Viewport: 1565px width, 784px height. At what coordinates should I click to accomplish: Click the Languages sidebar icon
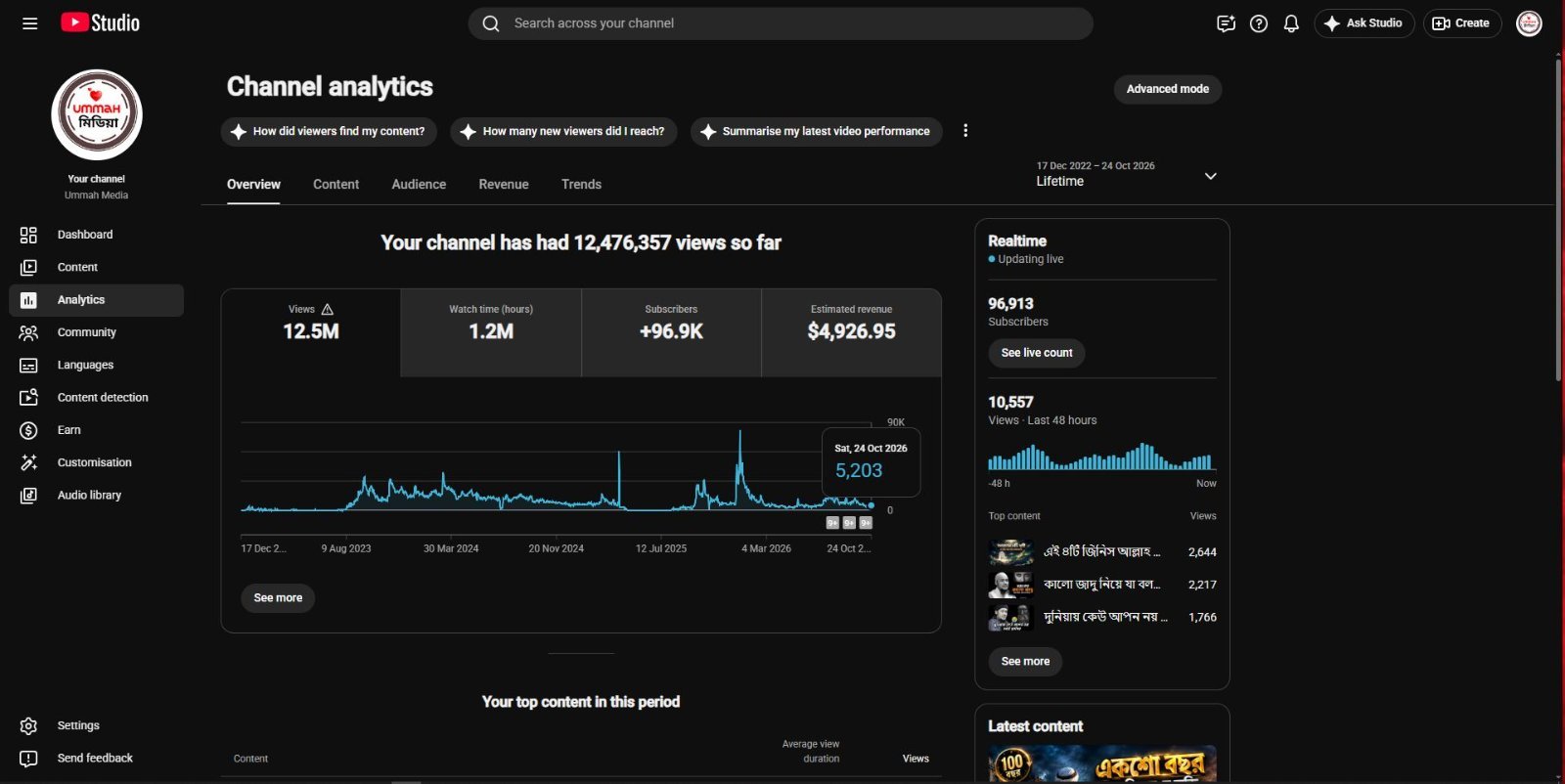coord(28,365)
